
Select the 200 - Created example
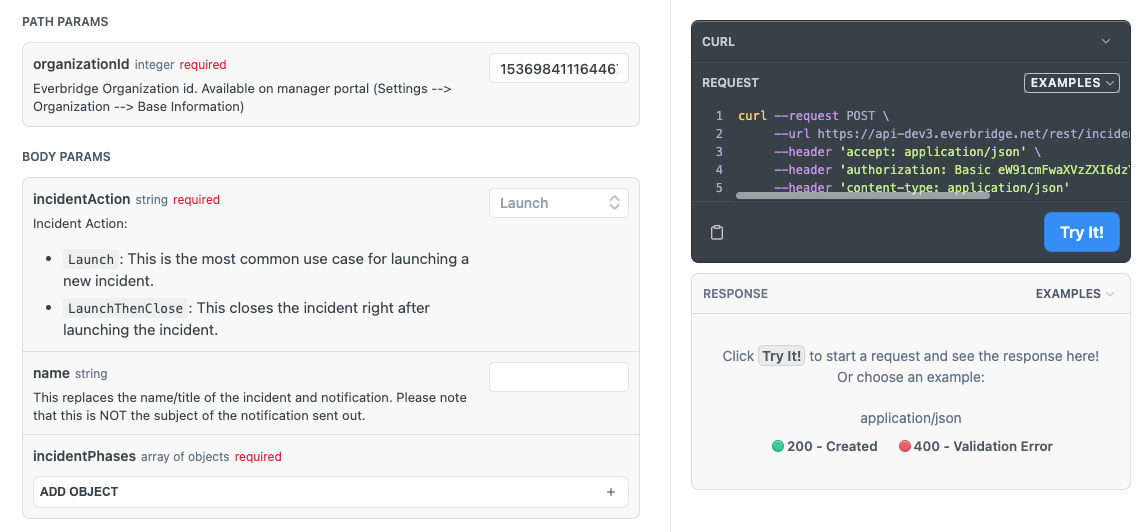pyautogui.click(x=832, y=446)
